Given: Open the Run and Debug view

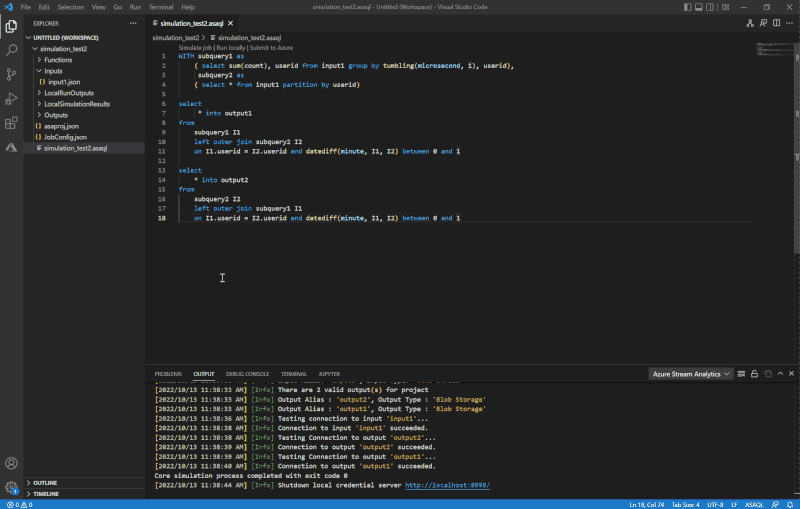Looking at the screenshot, I should click(x=11, y=98).
